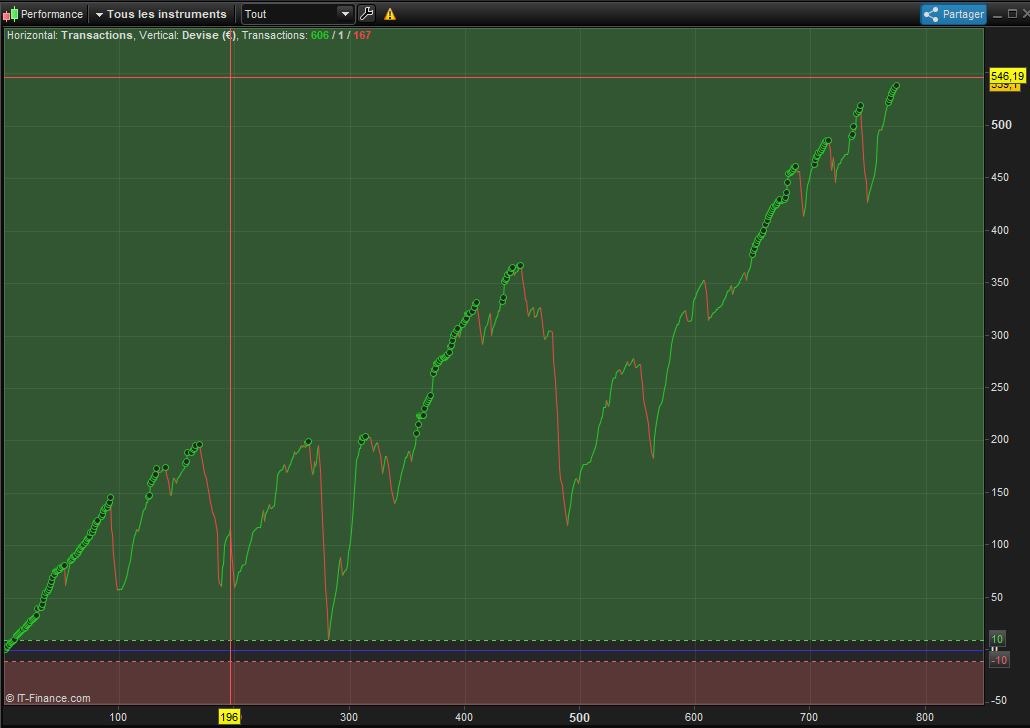This screenshot has width=1030, height=728.
Task: Click the yellow warning triangle icon
Action: (x=390, y=14)
